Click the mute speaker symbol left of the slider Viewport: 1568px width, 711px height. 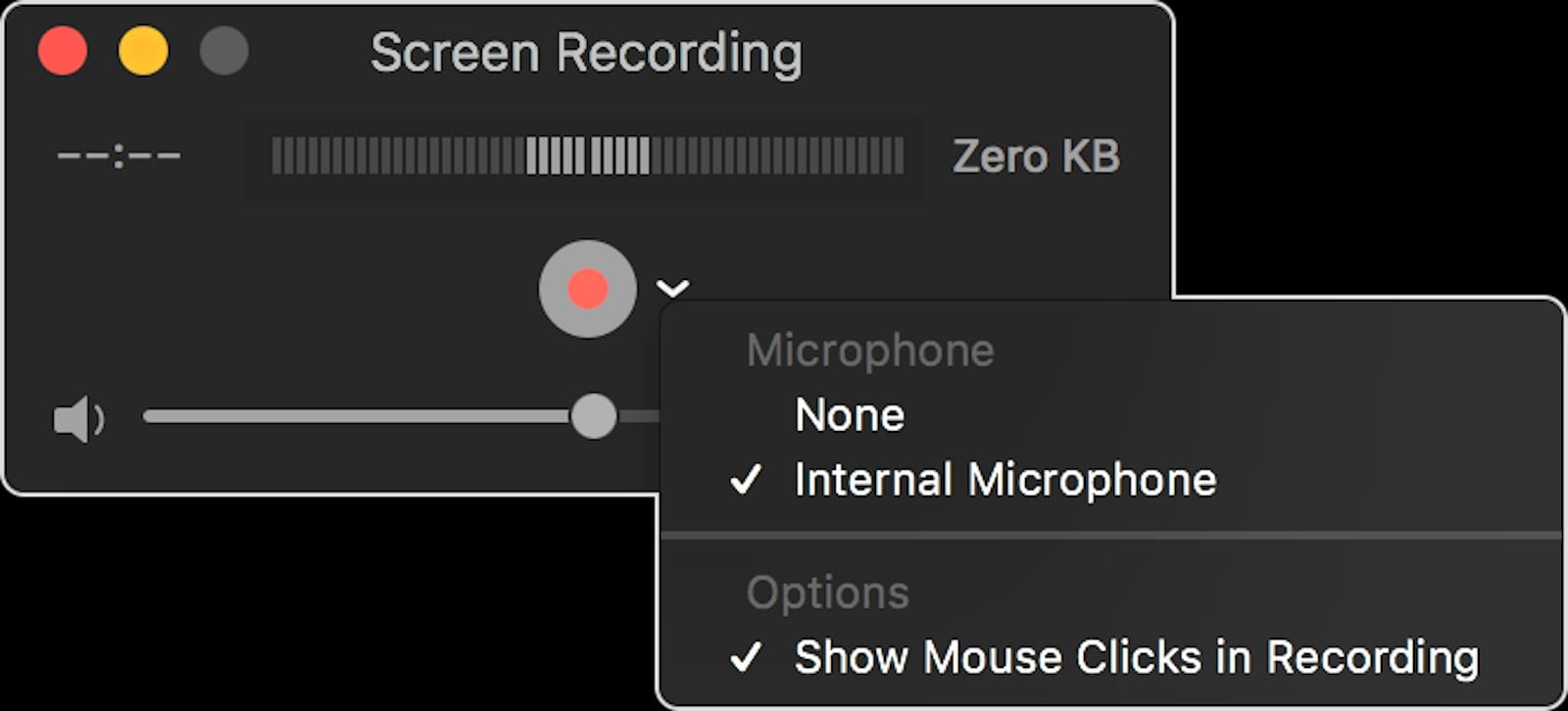(80, 417)
